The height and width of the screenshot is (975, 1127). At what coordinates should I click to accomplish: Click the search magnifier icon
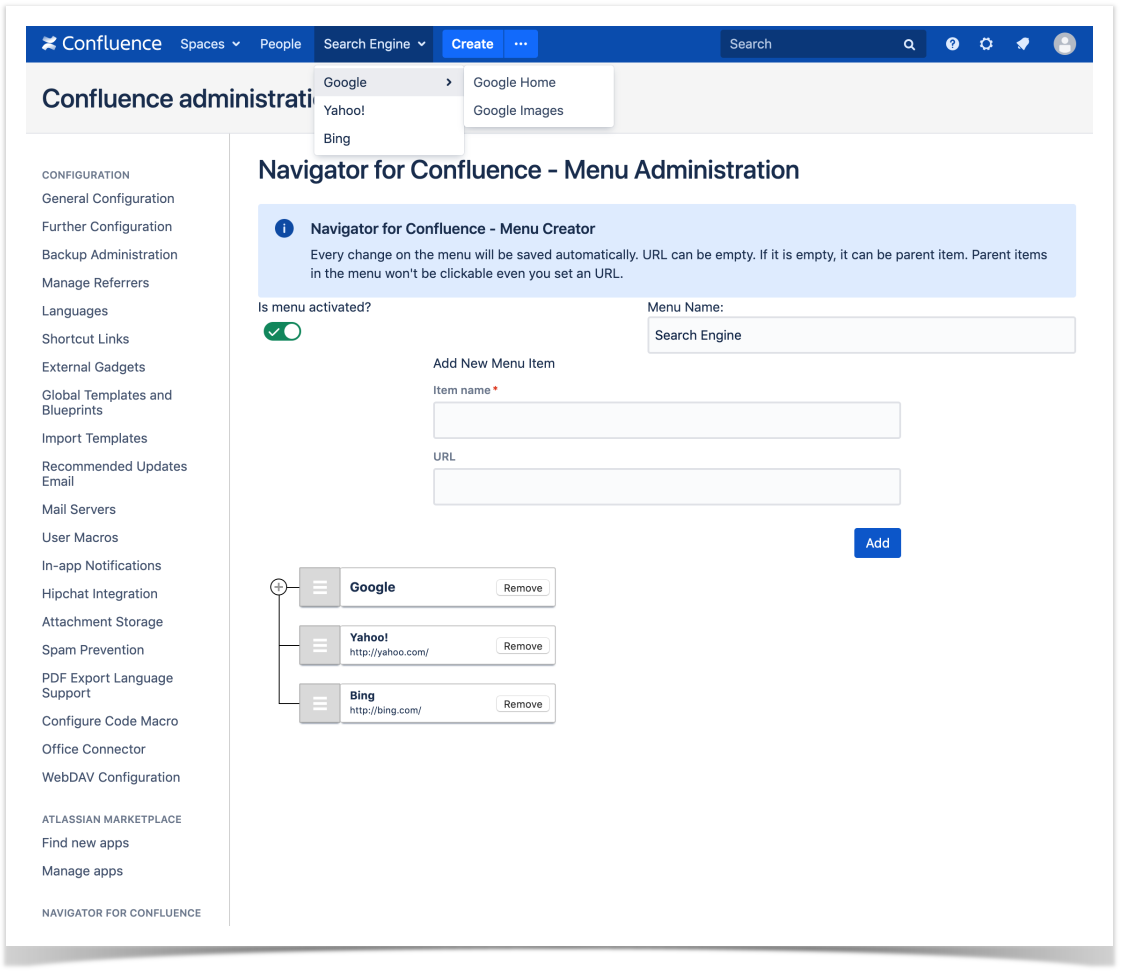[x=909, y=45]
